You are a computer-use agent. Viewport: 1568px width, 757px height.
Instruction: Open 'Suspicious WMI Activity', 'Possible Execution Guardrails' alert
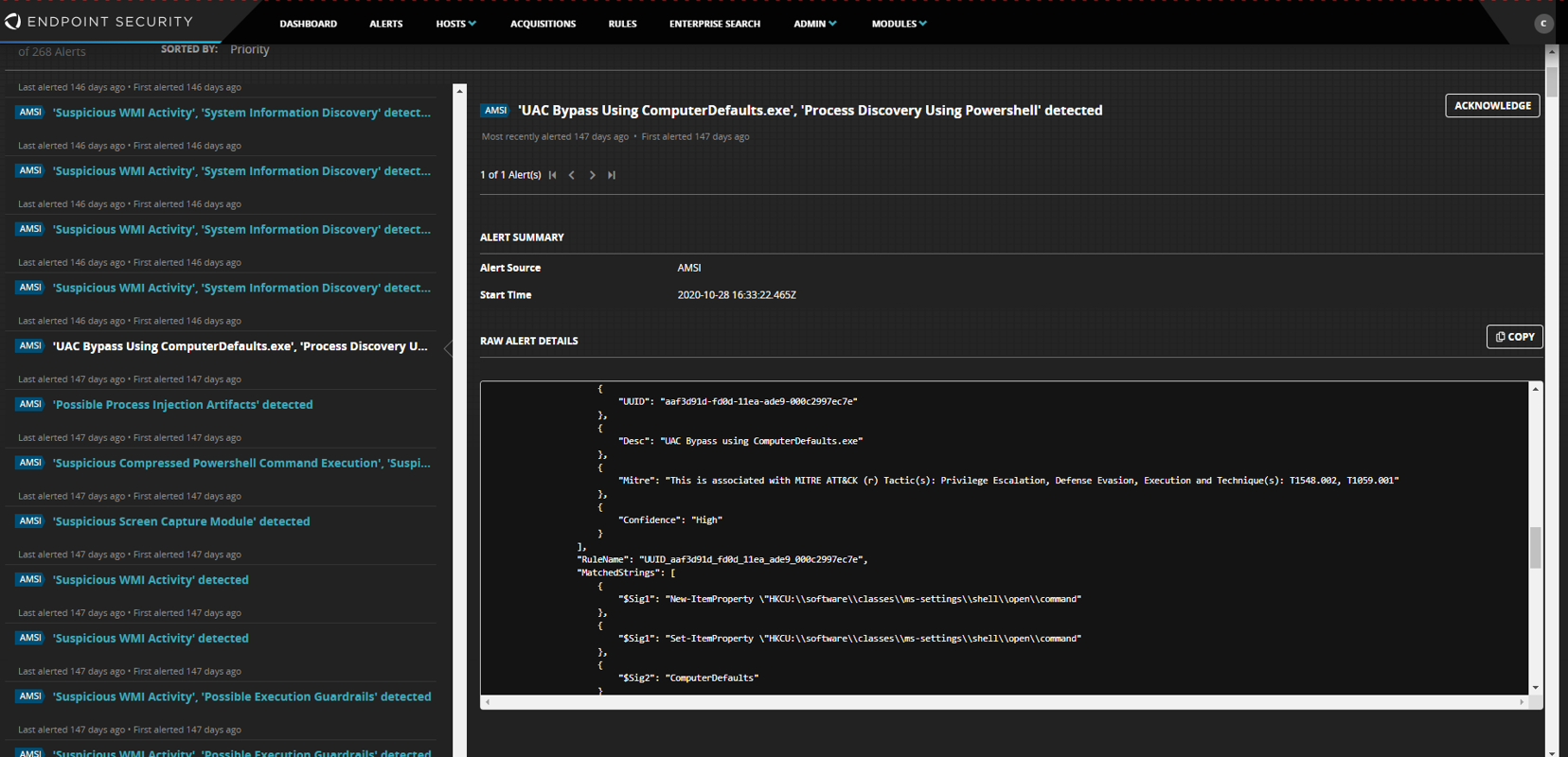pos(241,697)
